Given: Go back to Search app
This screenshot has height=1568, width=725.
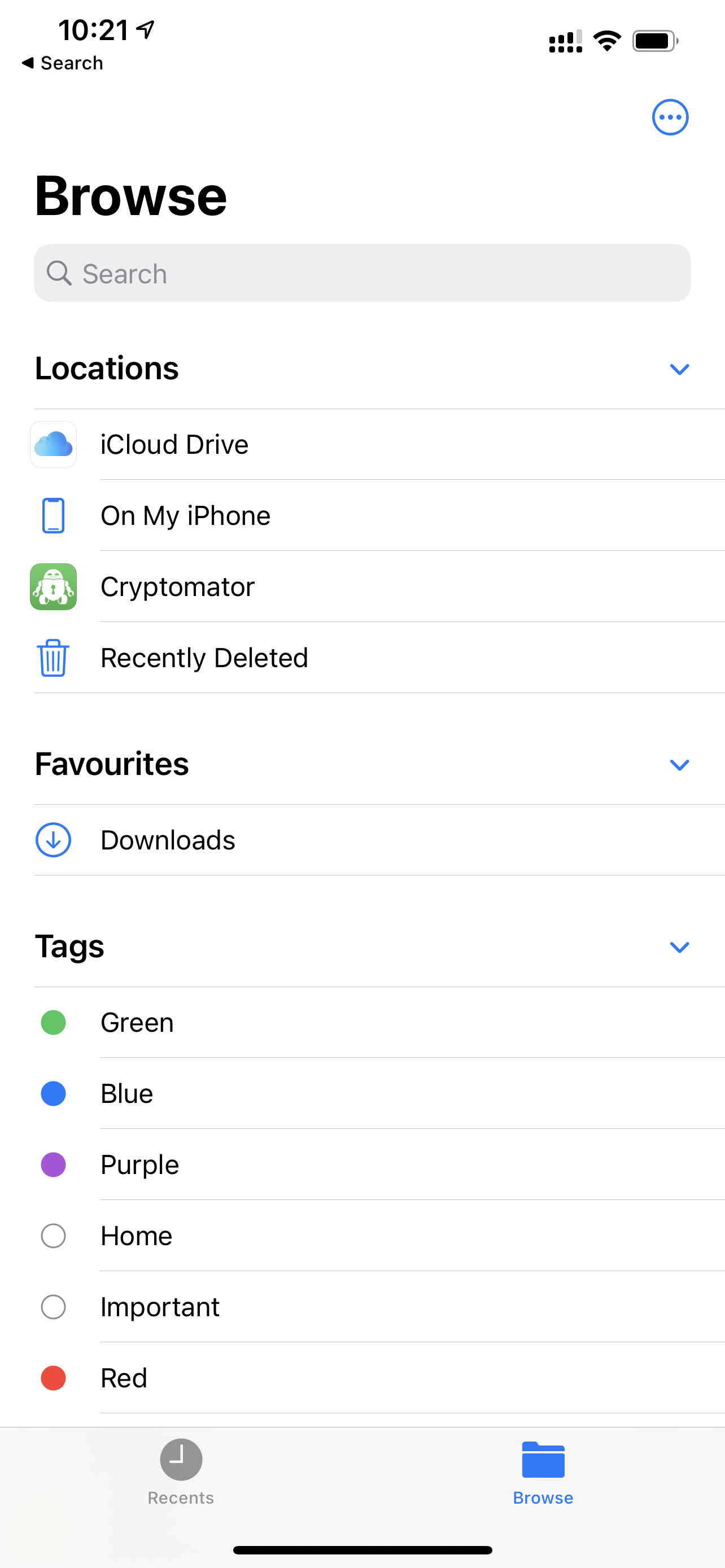Looking at the screenshot, I should 63,63.
